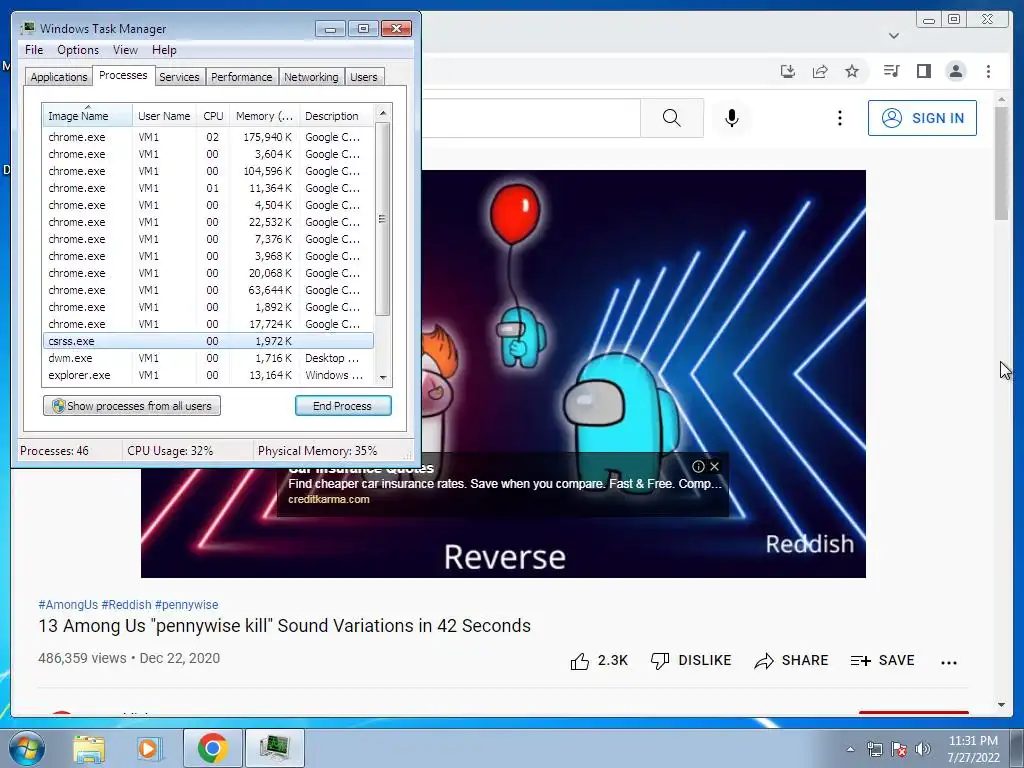Open Chrome's three-dot main menu

click(988, 71)
